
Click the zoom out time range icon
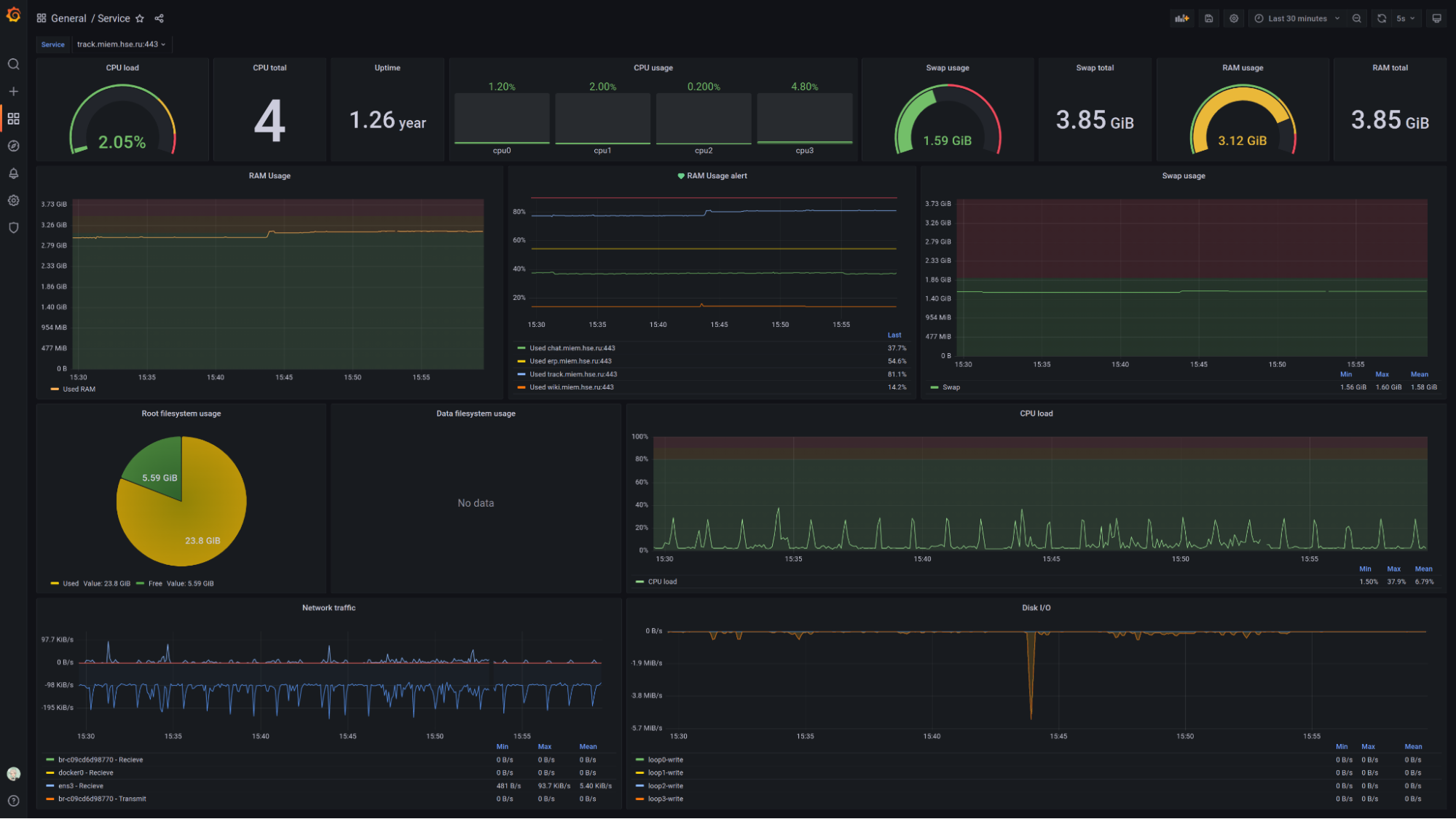coord(1356,18)
